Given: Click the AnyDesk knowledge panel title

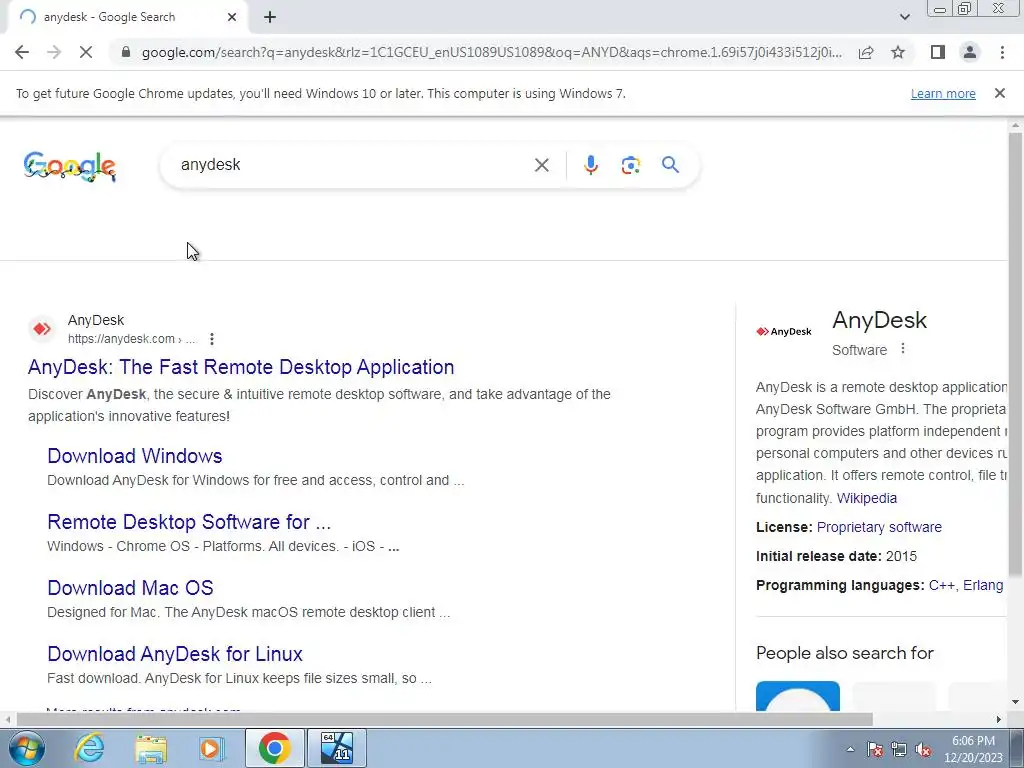Looking at the screenshot, I should pos(879,320).
